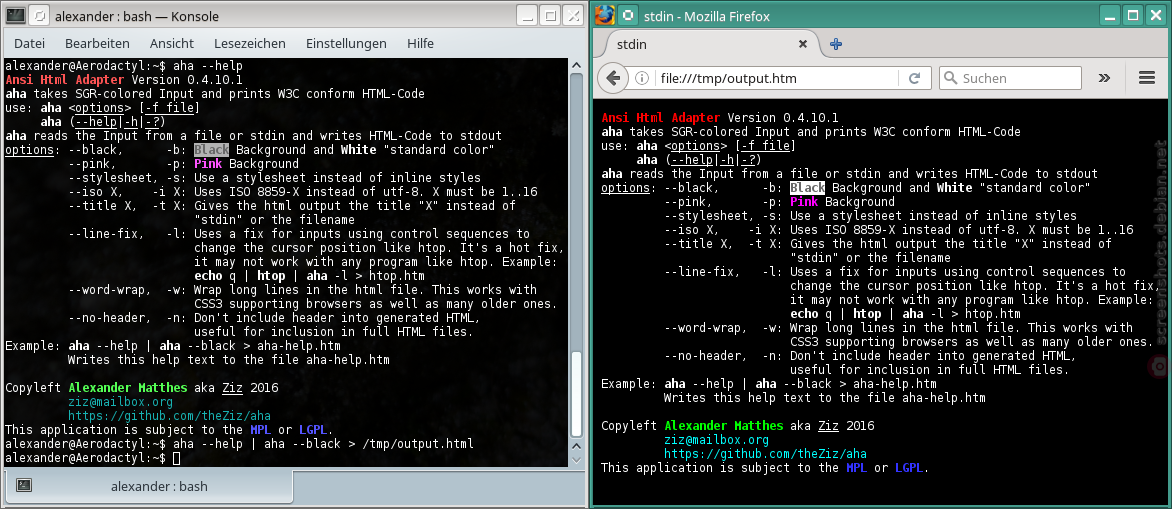Screen dimensions: 1172x509
Task: Open the Lesezeichen menu in Konsole
Action: click(250, 43)
